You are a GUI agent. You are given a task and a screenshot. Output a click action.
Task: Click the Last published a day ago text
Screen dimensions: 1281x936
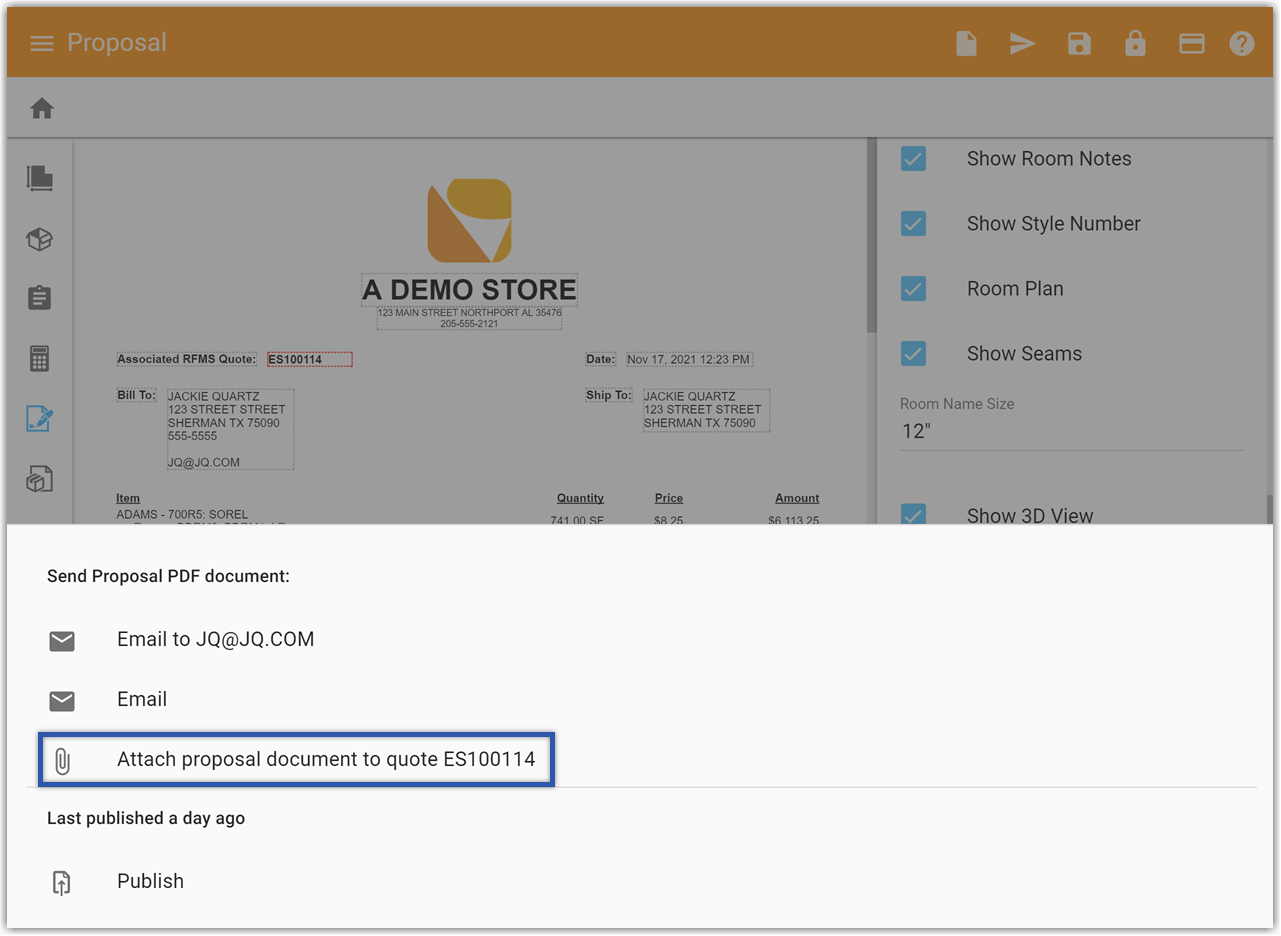[x=146, y=818]
